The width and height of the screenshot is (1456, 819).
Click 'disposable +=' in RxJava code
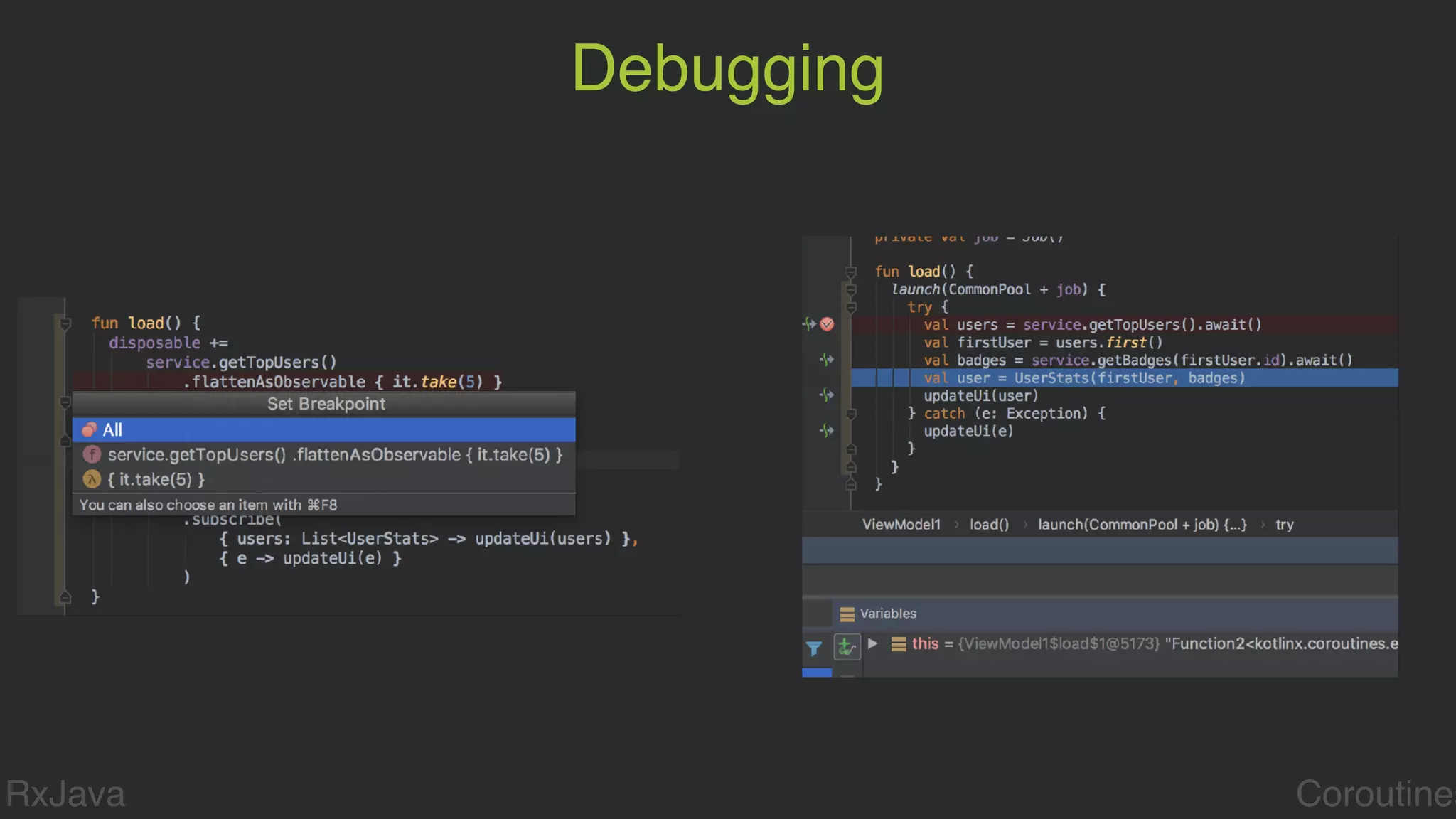(x=168, y=343)
